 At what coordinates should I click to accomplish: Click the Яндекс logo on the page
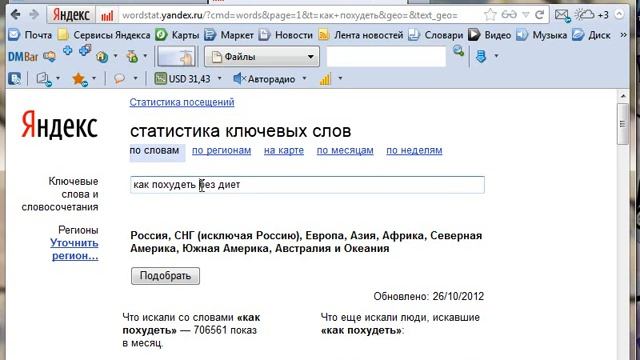click(60, 125)
